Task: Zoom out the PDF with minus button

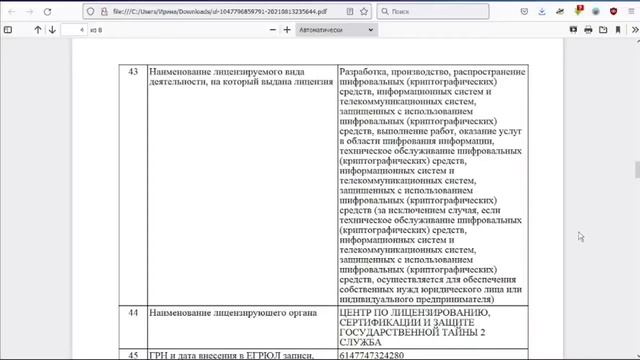Action: pos(273,30)
